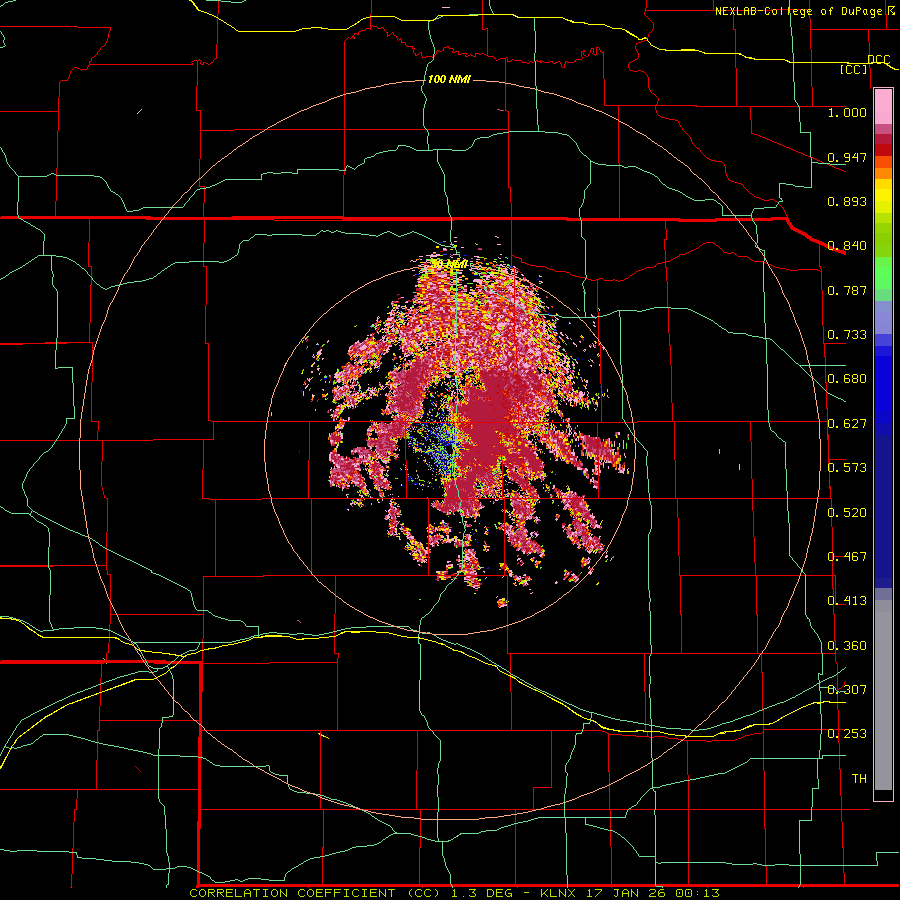Click the KLNX radar site identifier
Screen dimensions: 900x900
tap(559, 893)
